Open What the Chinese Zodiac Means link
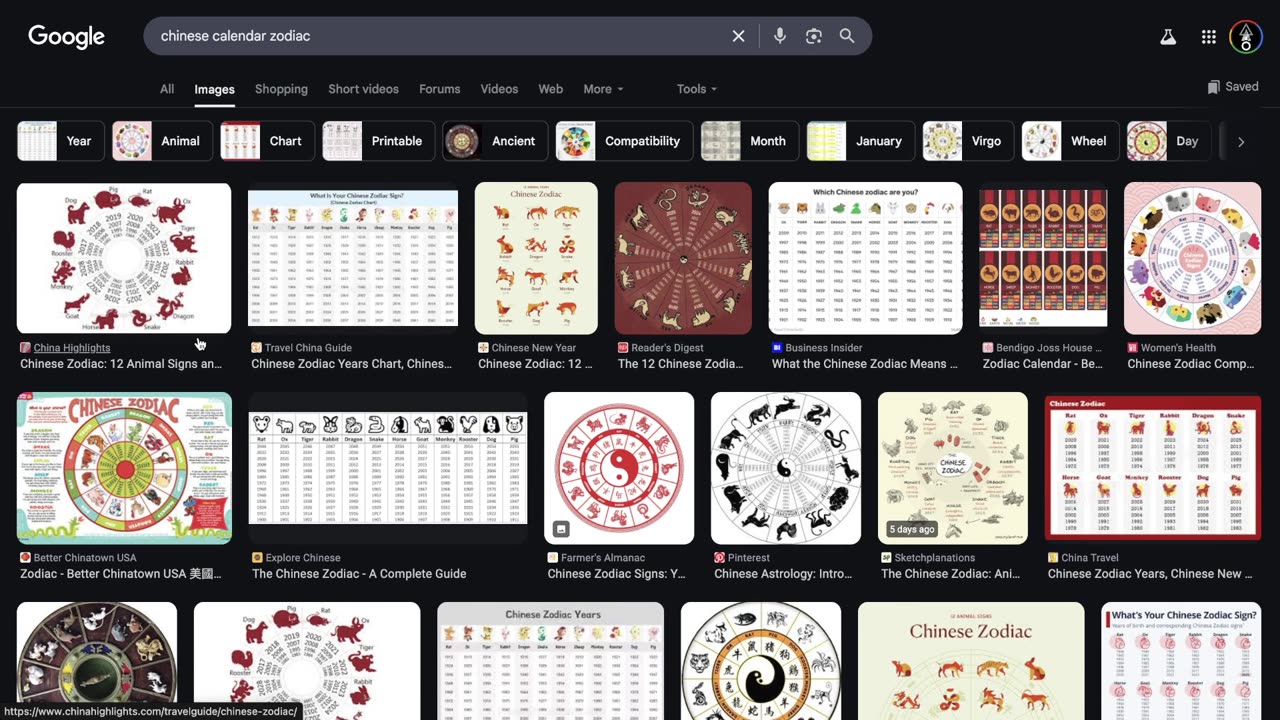The height and width of the screenshot is (720, 1280). click(x=866, y=364)
